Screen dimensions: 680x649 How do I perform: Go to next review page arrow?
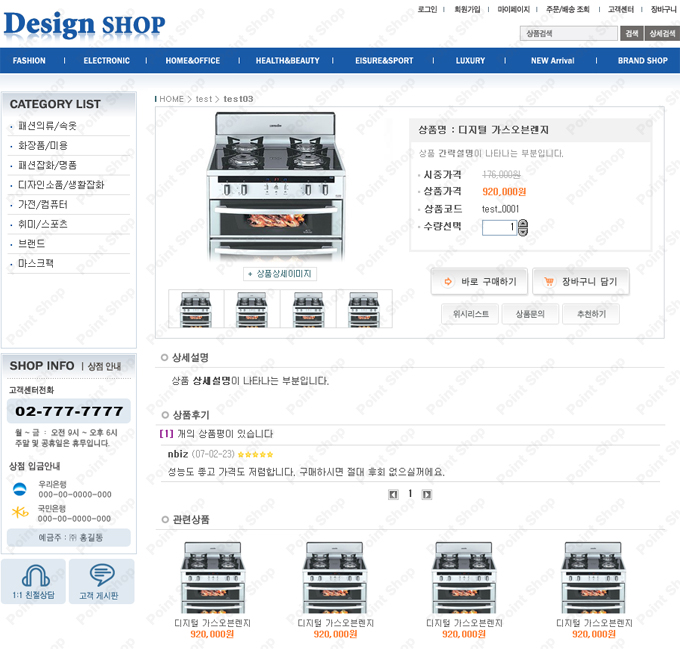pyautogui.click(x=427, y=494)
